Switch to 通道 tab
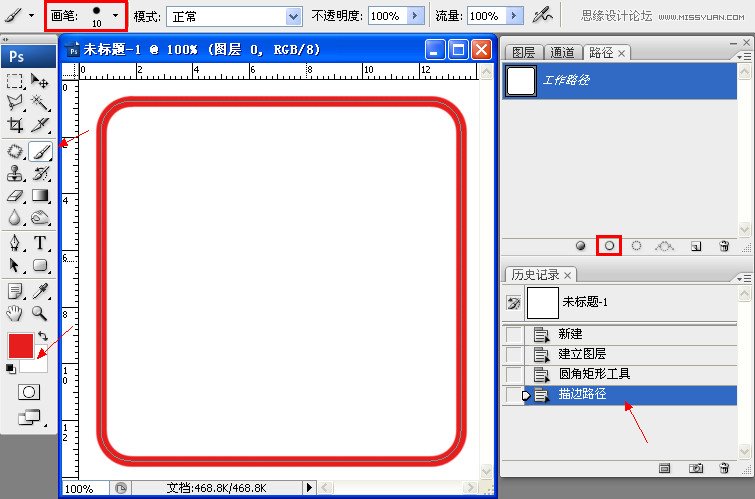This screenshot has width=755, height=499. pos(562,53)
